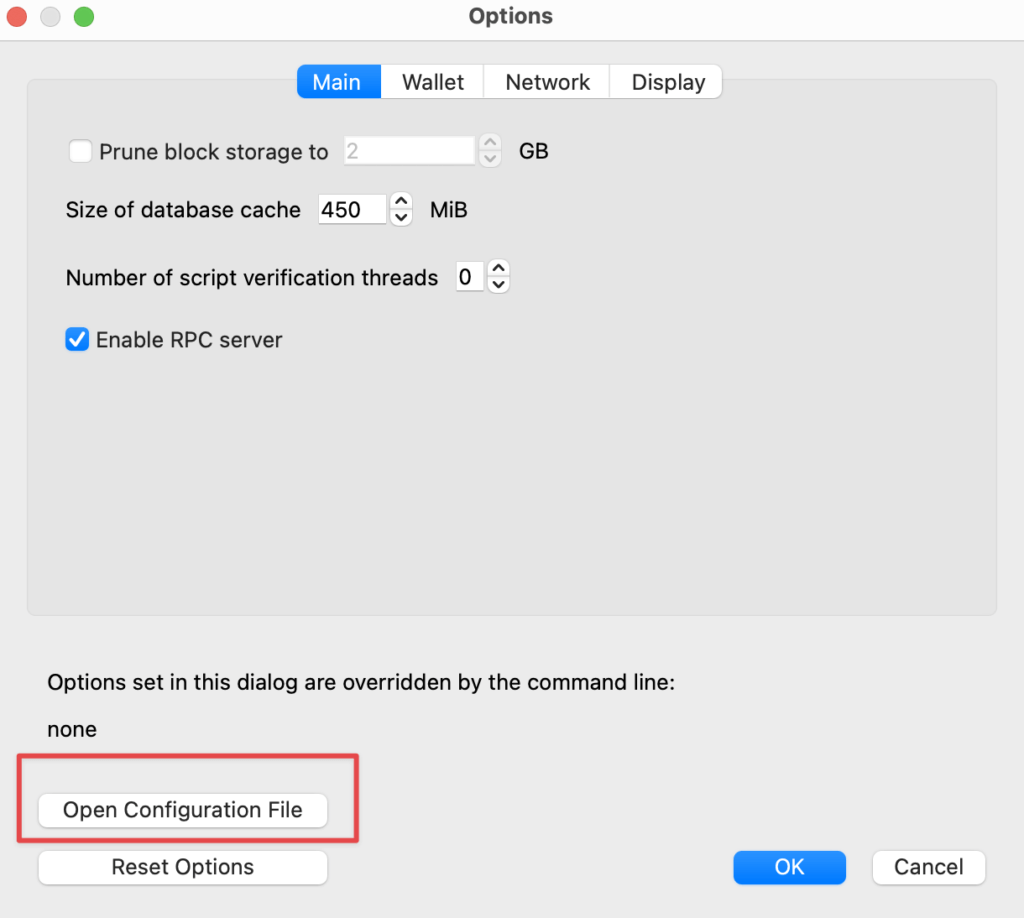The image size is (1024, 918).
Task: Open the configuration file
Action: pyautogui.click(x=183, y=810)
